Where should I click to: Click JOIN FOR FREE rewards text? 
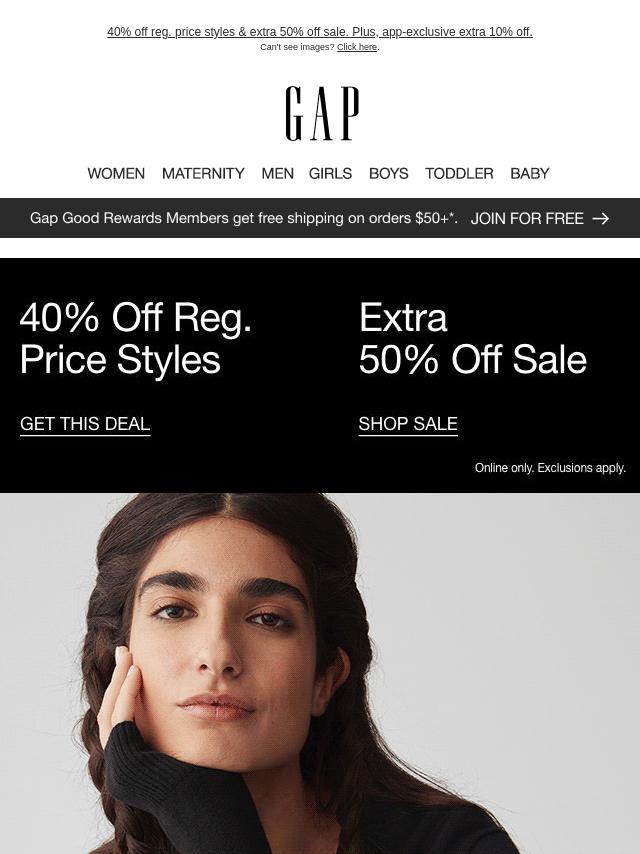point(527,218)
